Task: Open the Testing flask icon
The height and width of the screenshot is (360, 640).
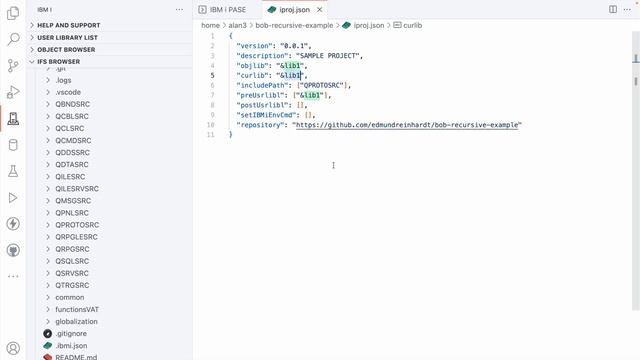Action: point(13,171)
